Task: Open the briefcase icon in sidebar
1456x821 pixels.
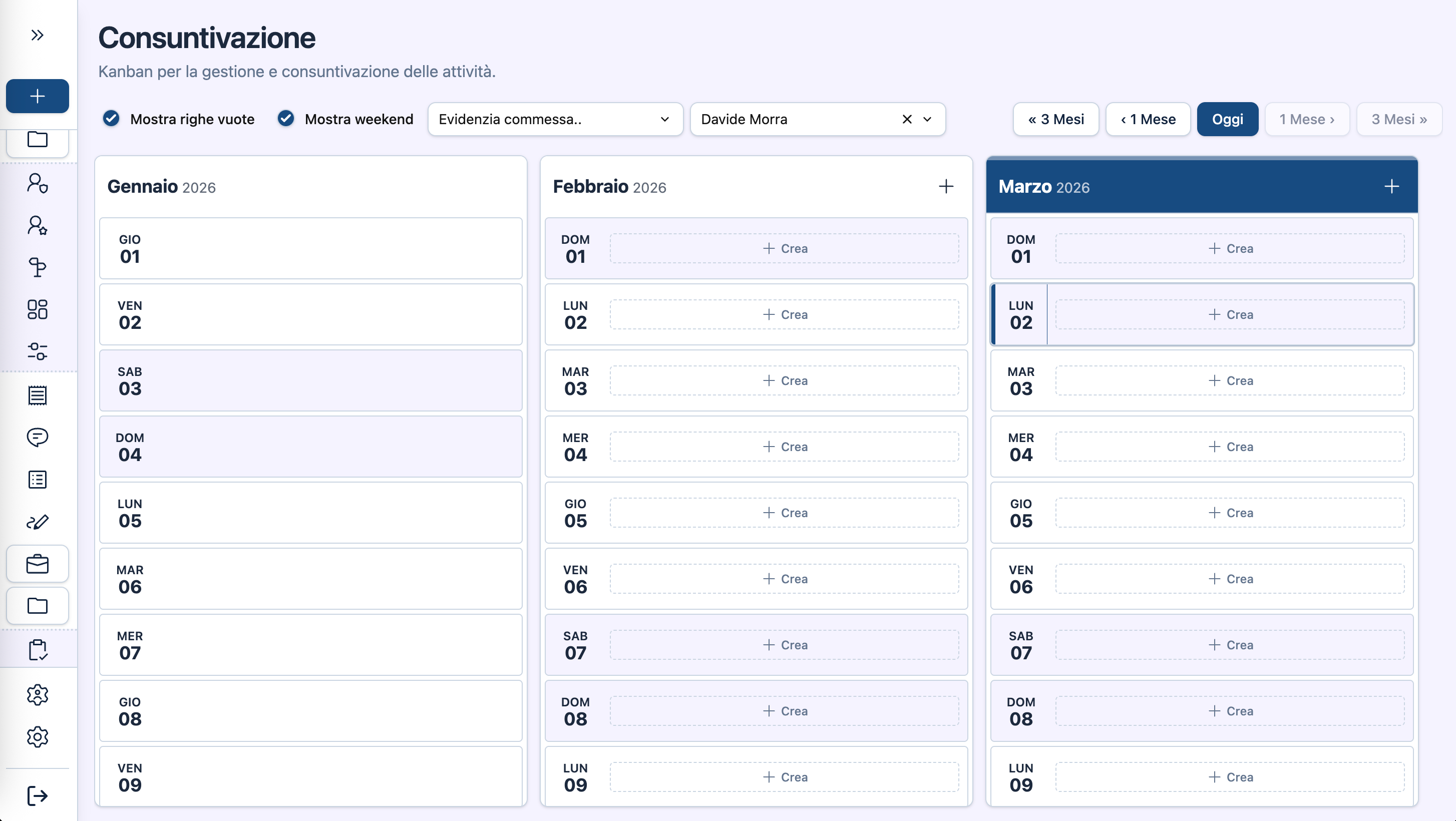Action: coord(38,563)
